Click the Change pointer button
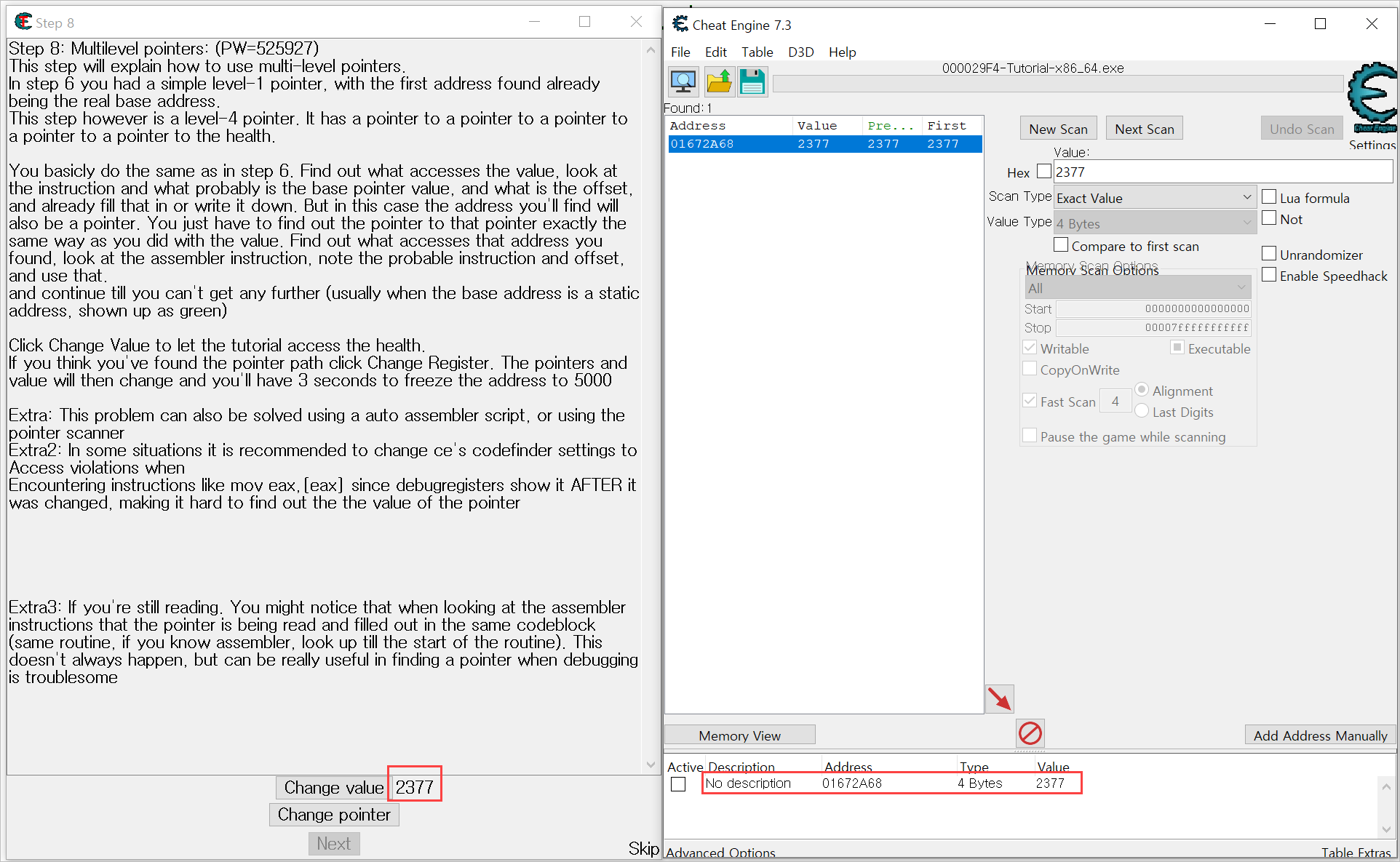Viewport: 1400px width, 862px height. [334, 815]
